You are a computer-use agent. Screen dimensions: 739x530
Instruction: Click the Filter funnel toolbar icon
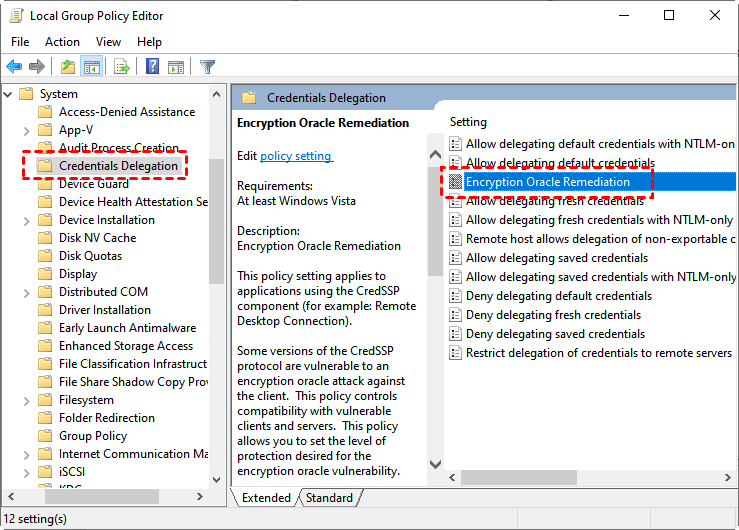tap(207, 67)
